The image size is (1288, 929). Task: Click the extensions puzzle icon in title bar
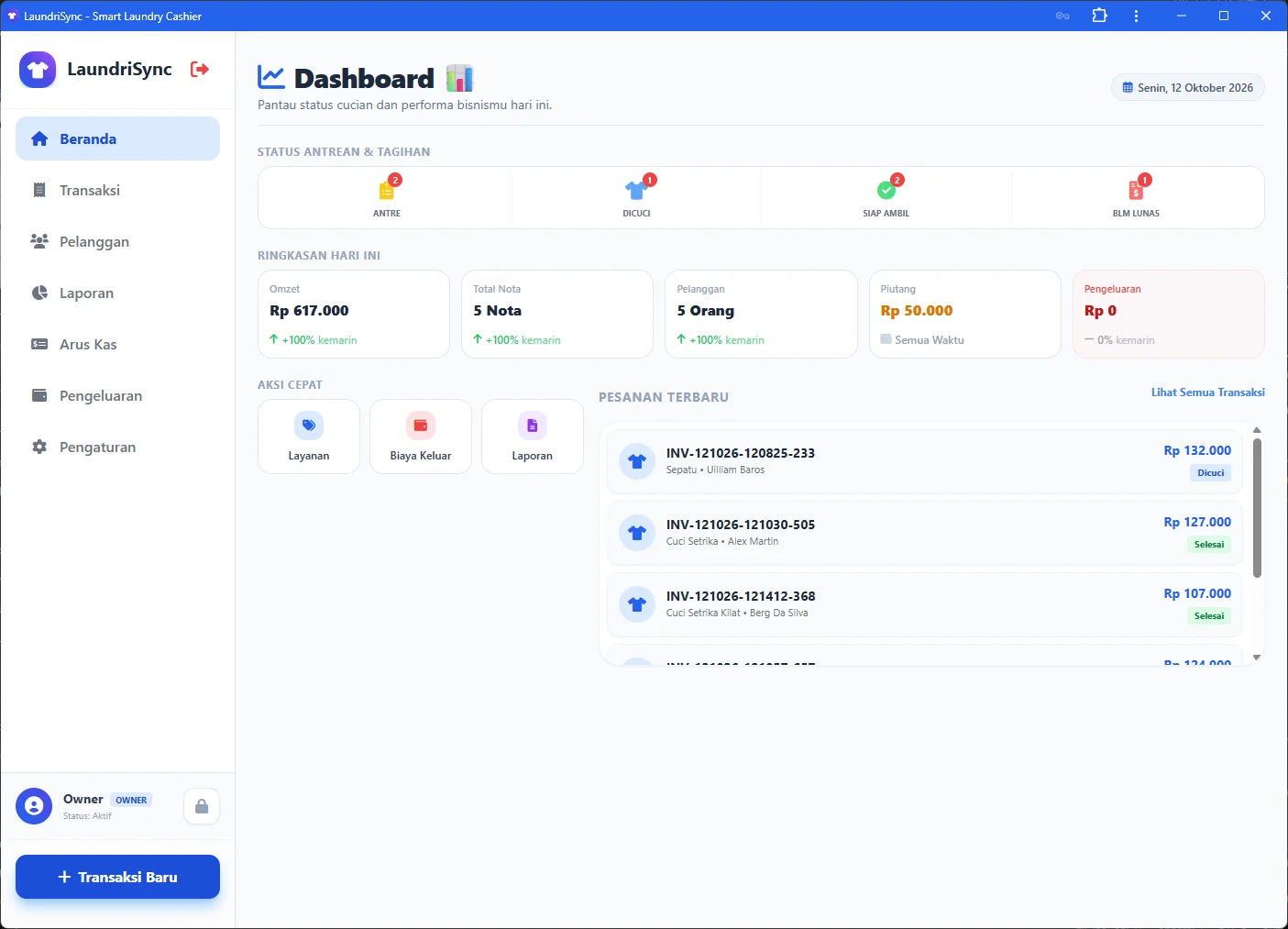click(x=1100, y=16)
